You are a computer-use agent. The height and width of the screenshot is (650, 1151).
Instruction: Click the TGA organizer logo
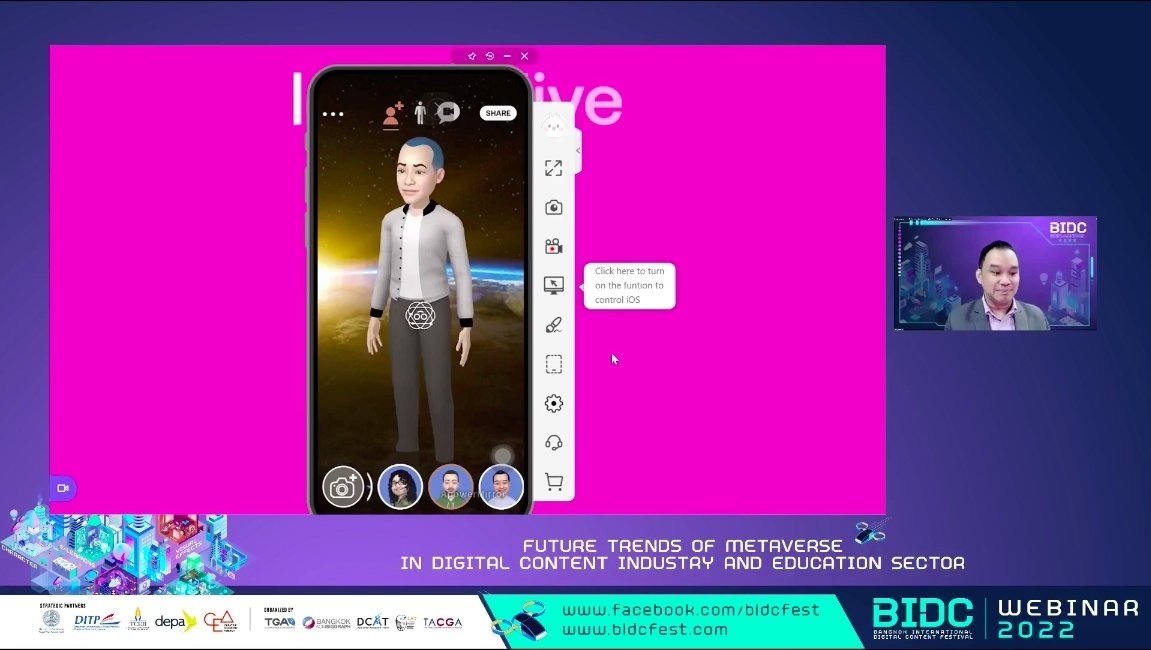pyautogui.click(x=280, y=622)
